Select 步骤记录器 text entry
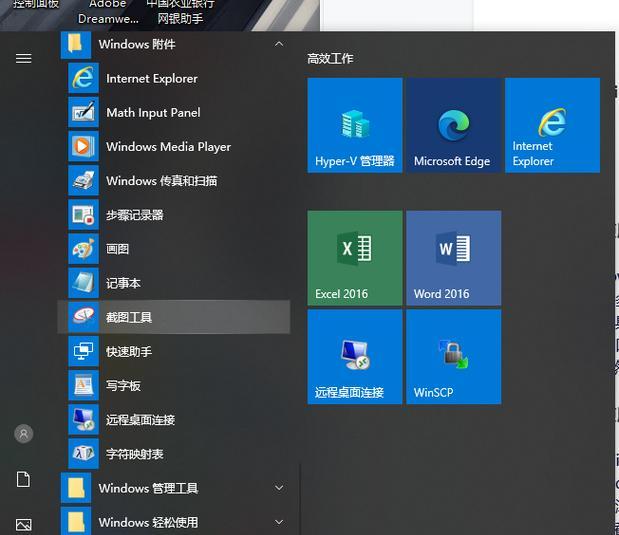 point(135,215)
